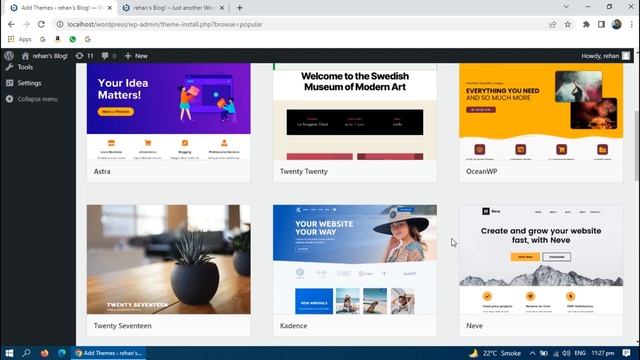The image size is (640, 360).
Task: Open the WhatsApp bookmark
Action: tap(73, 39)
